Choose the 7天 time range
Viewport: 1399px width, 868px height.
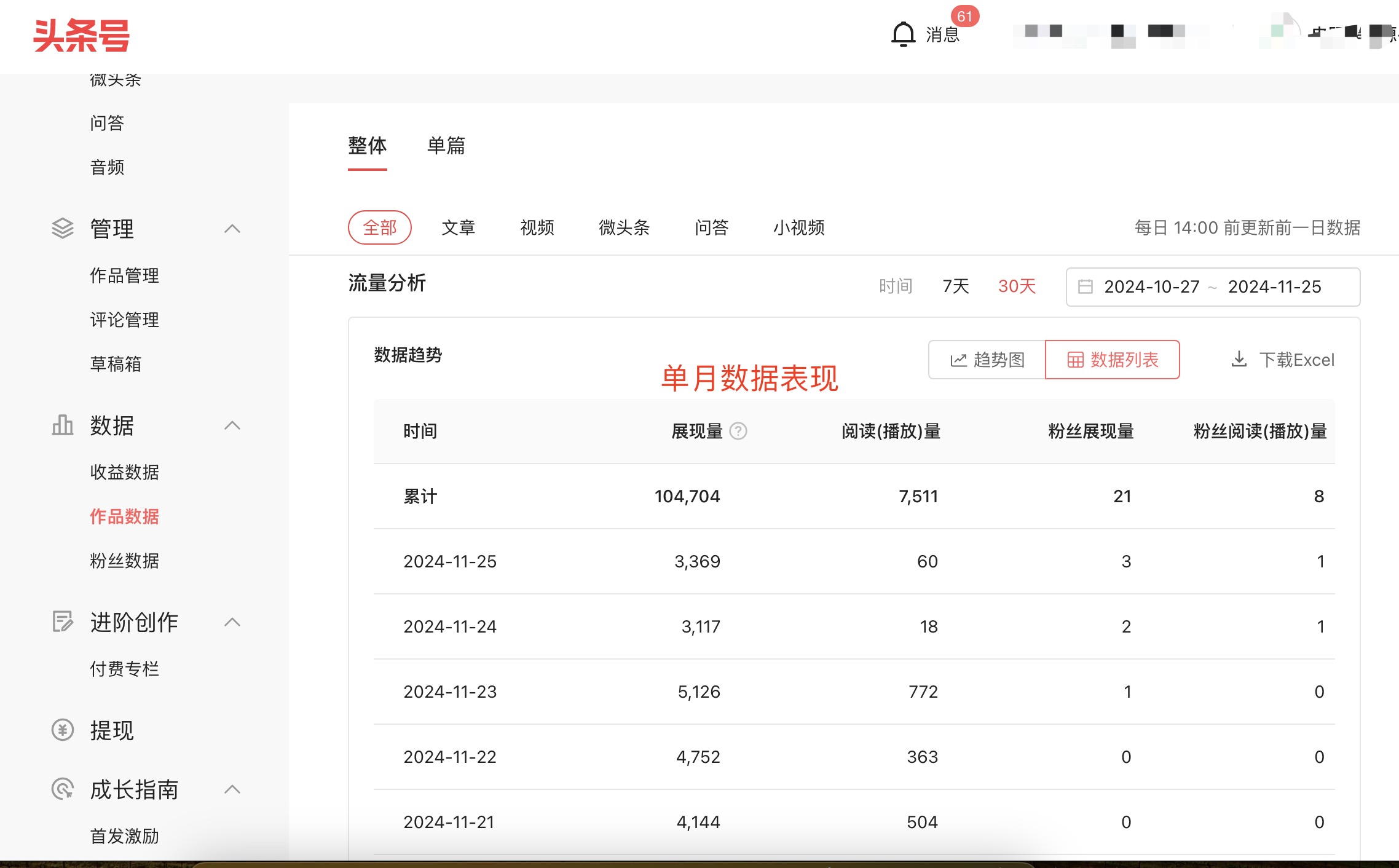point(956,286)
